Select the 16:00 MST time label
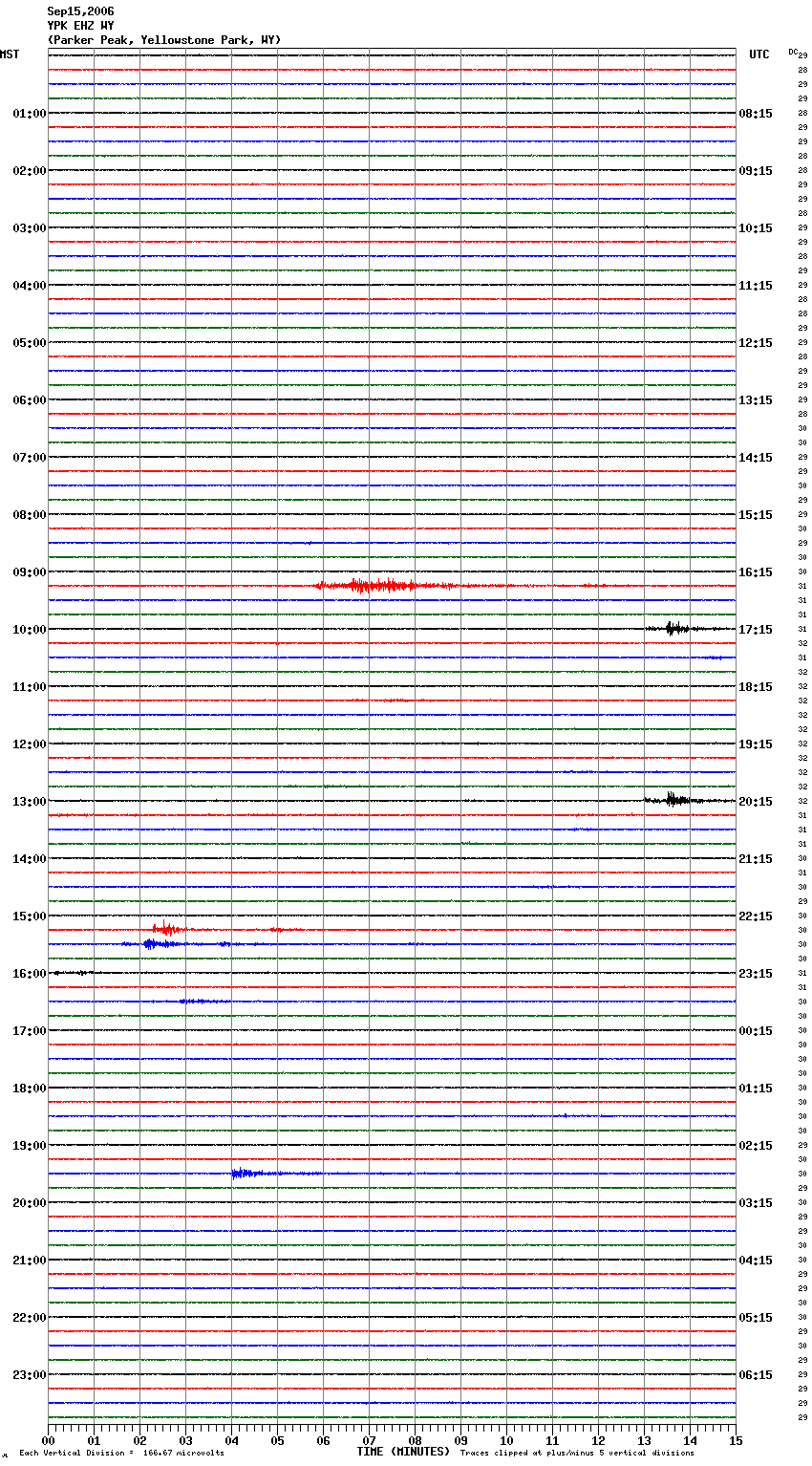 (x=30, y=974)
